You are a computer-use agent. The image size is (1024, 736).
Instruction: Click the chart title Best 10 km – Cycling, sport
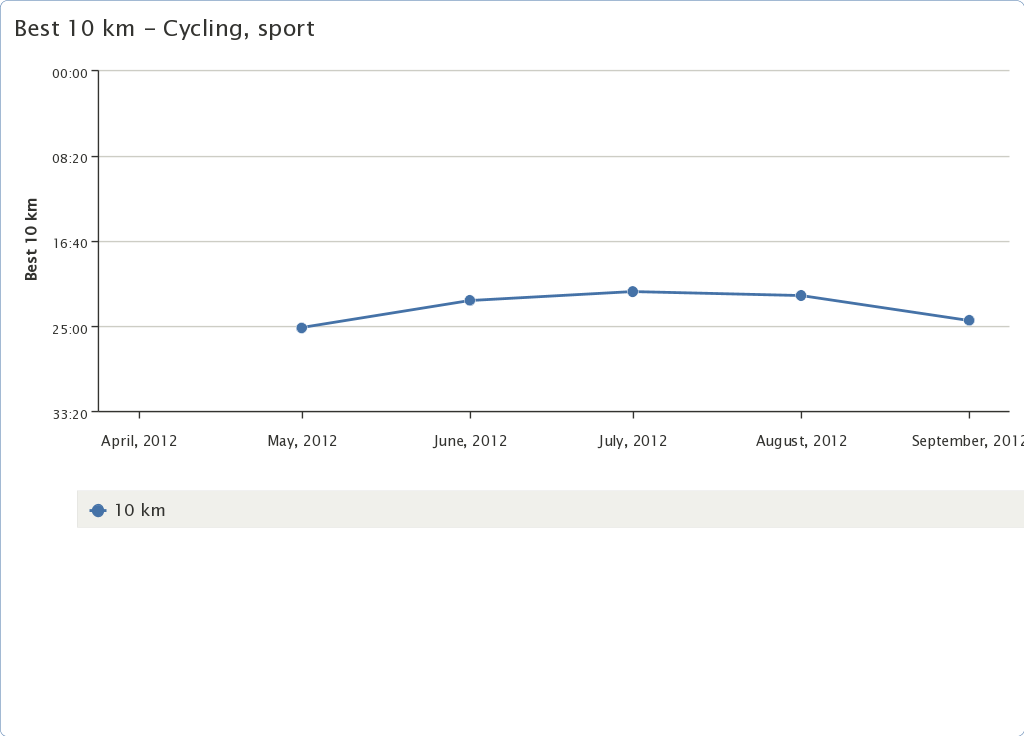pyautogui.click(x=164, y=29)
